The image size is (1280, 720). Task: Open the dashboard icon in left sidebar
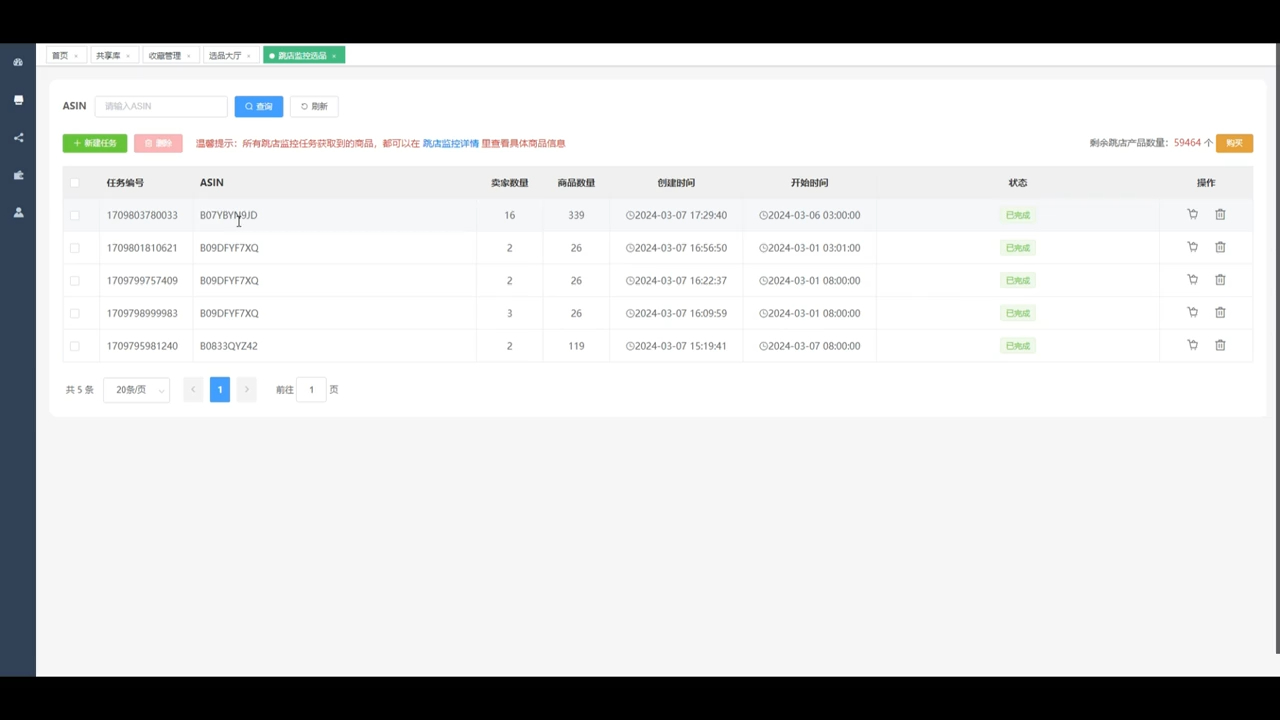pos(18,62)
